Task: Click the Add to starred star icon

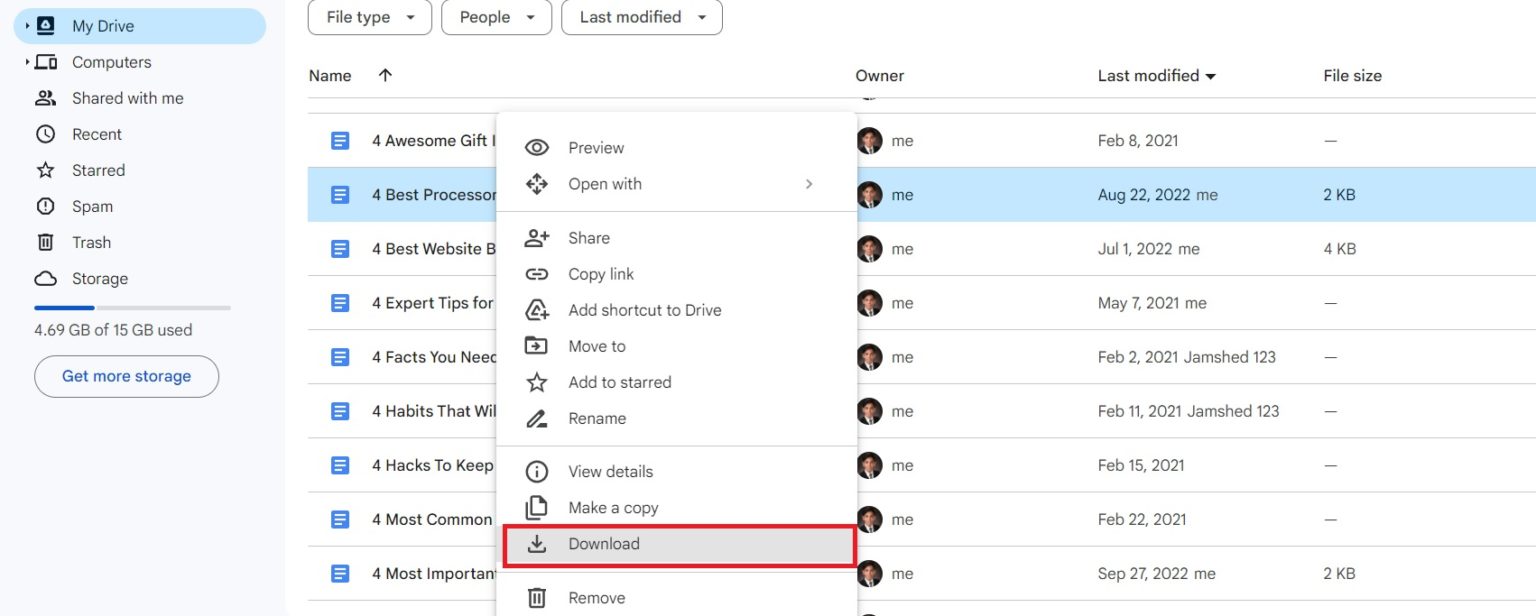Action: (537, 382)
